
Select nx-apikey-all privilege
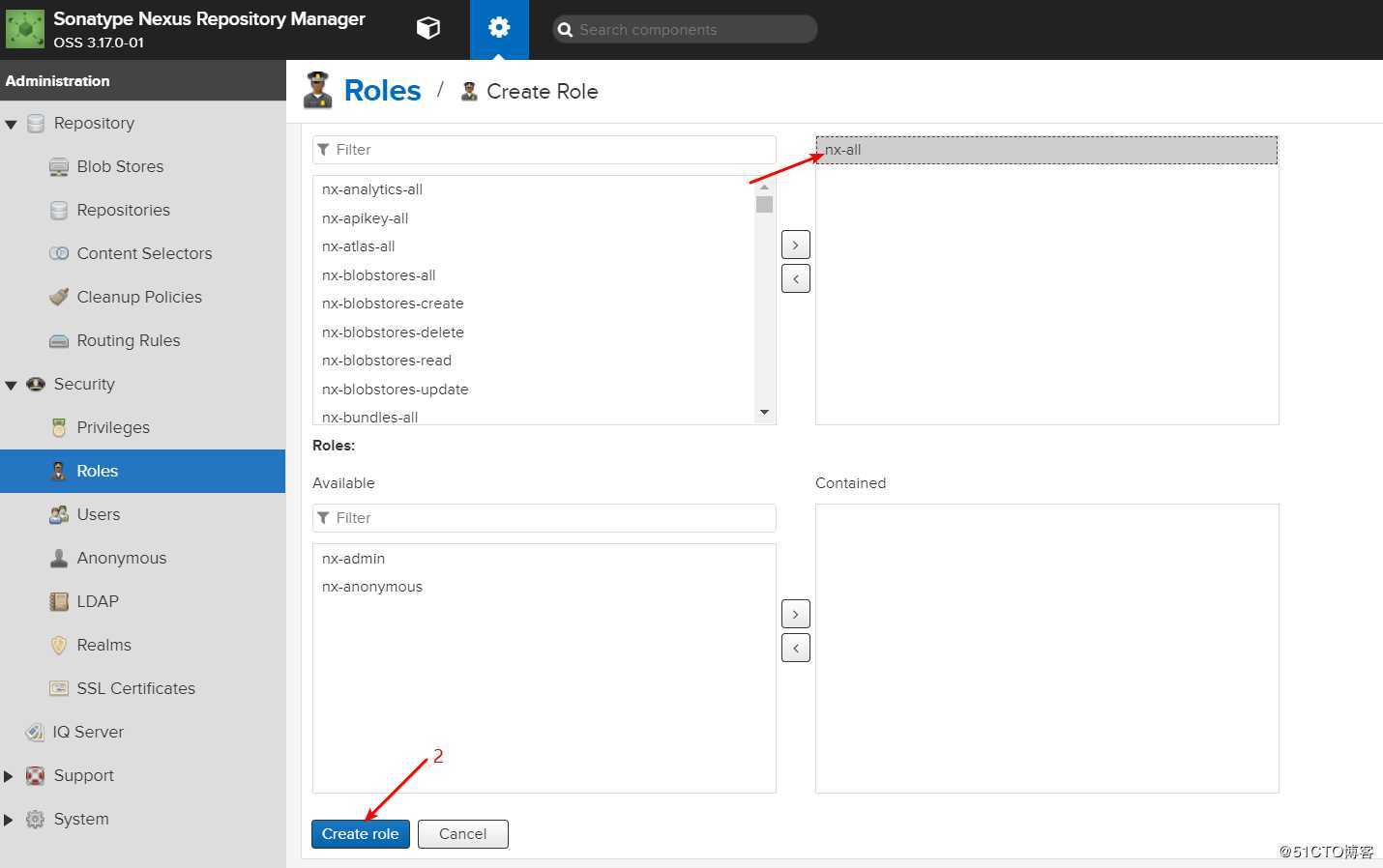pyautogui.click(x=365, y=218)
